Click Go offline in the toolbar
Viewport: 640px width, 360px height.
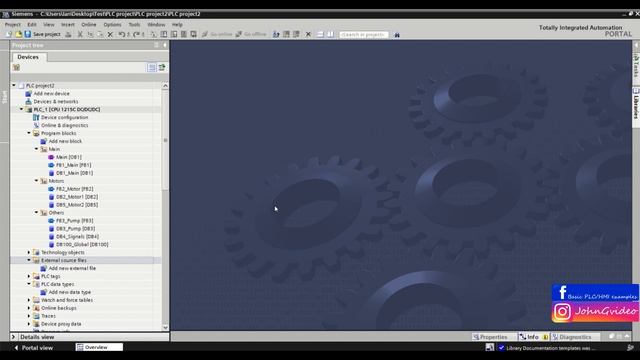[x=251, y=34]
